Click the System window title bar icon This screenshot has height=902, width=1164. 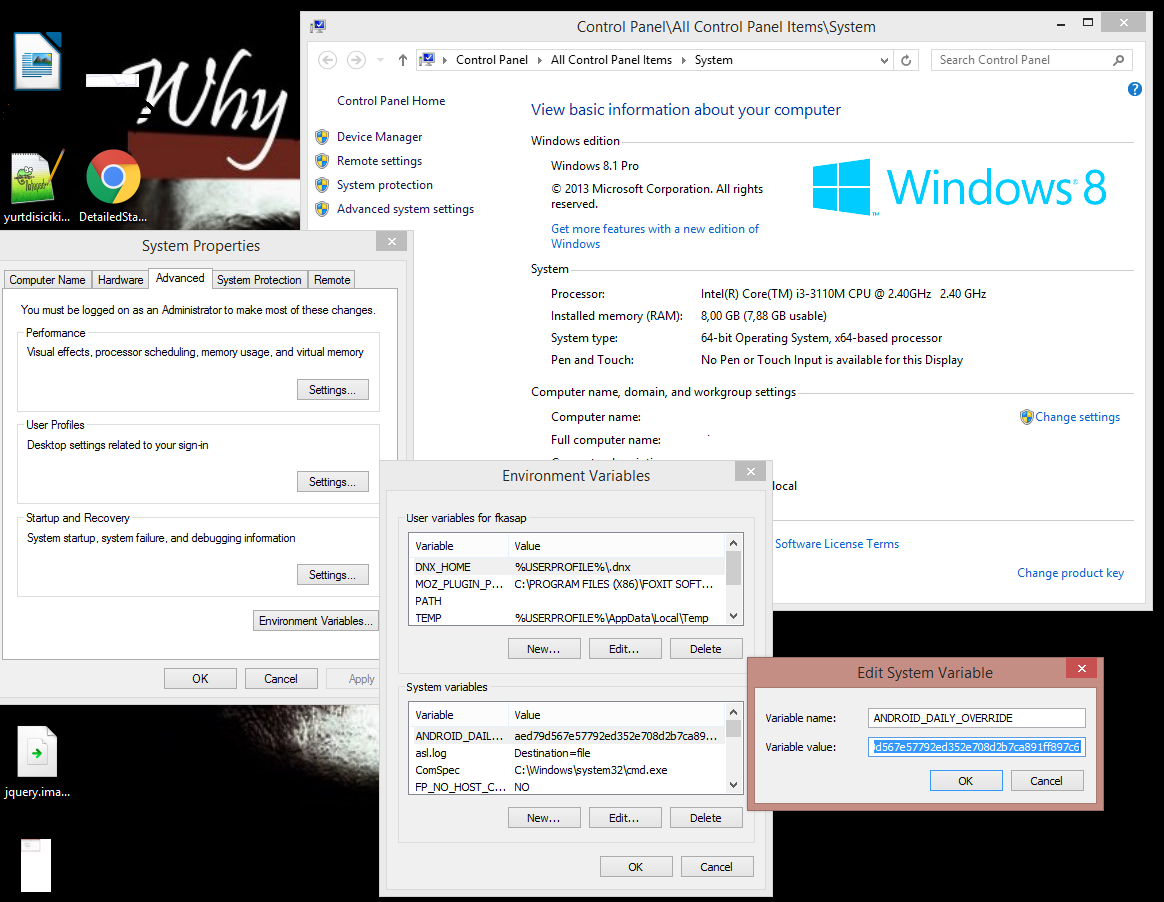[x=318, y=27]
